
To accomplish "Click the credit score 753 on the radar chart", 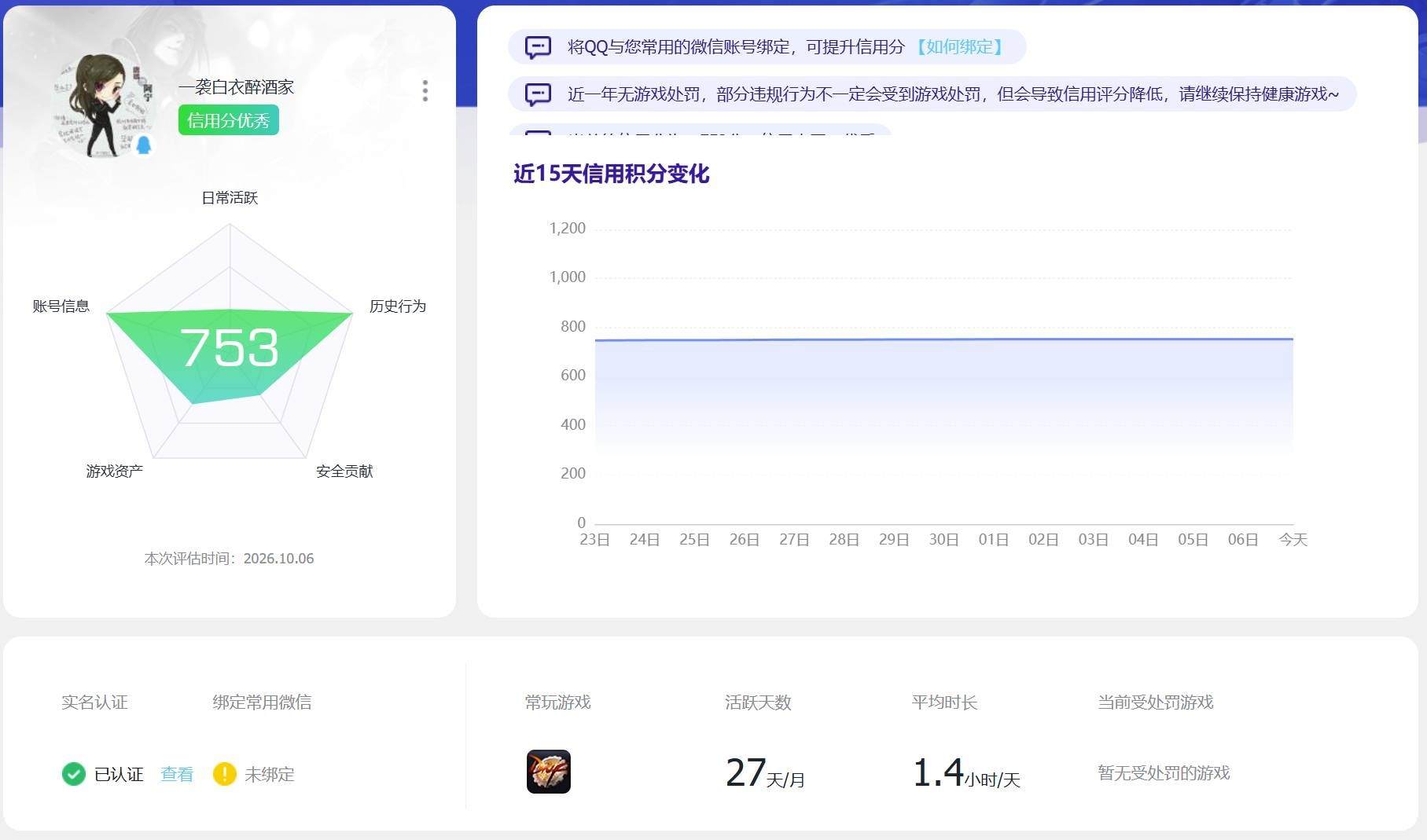I will [x=230, y=347].
